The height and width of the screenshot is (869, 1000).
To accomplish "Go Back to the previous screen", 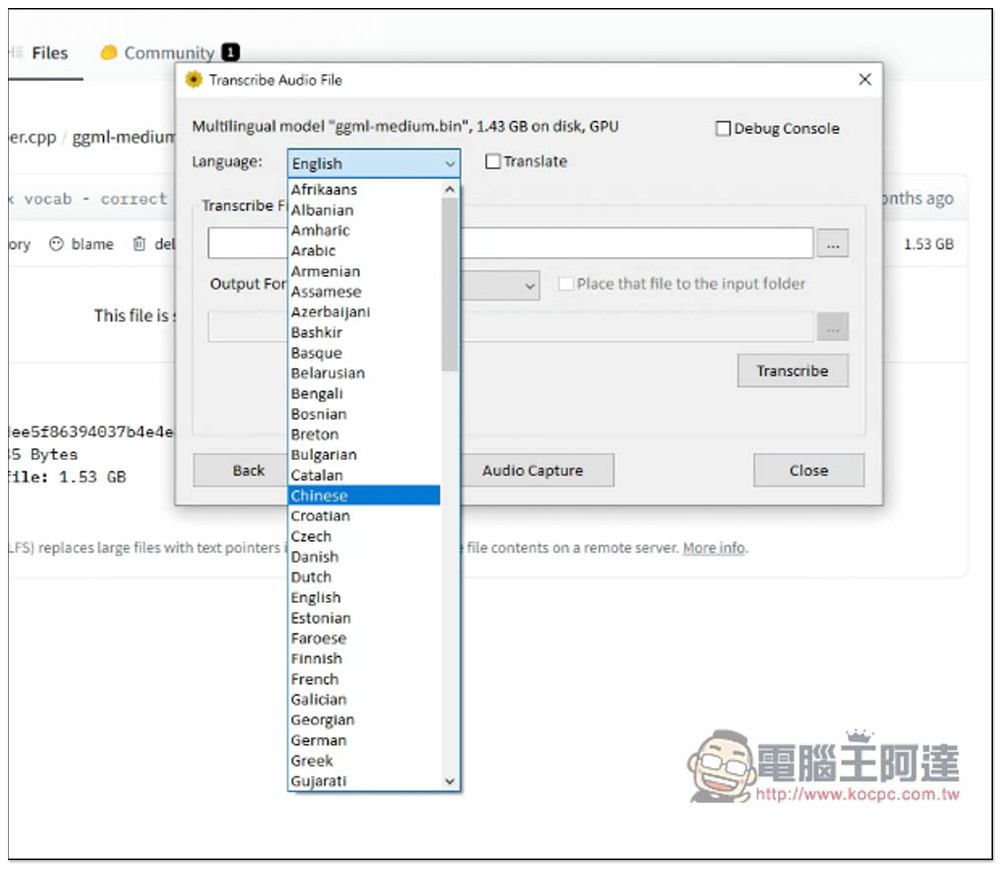I will 248,471.
